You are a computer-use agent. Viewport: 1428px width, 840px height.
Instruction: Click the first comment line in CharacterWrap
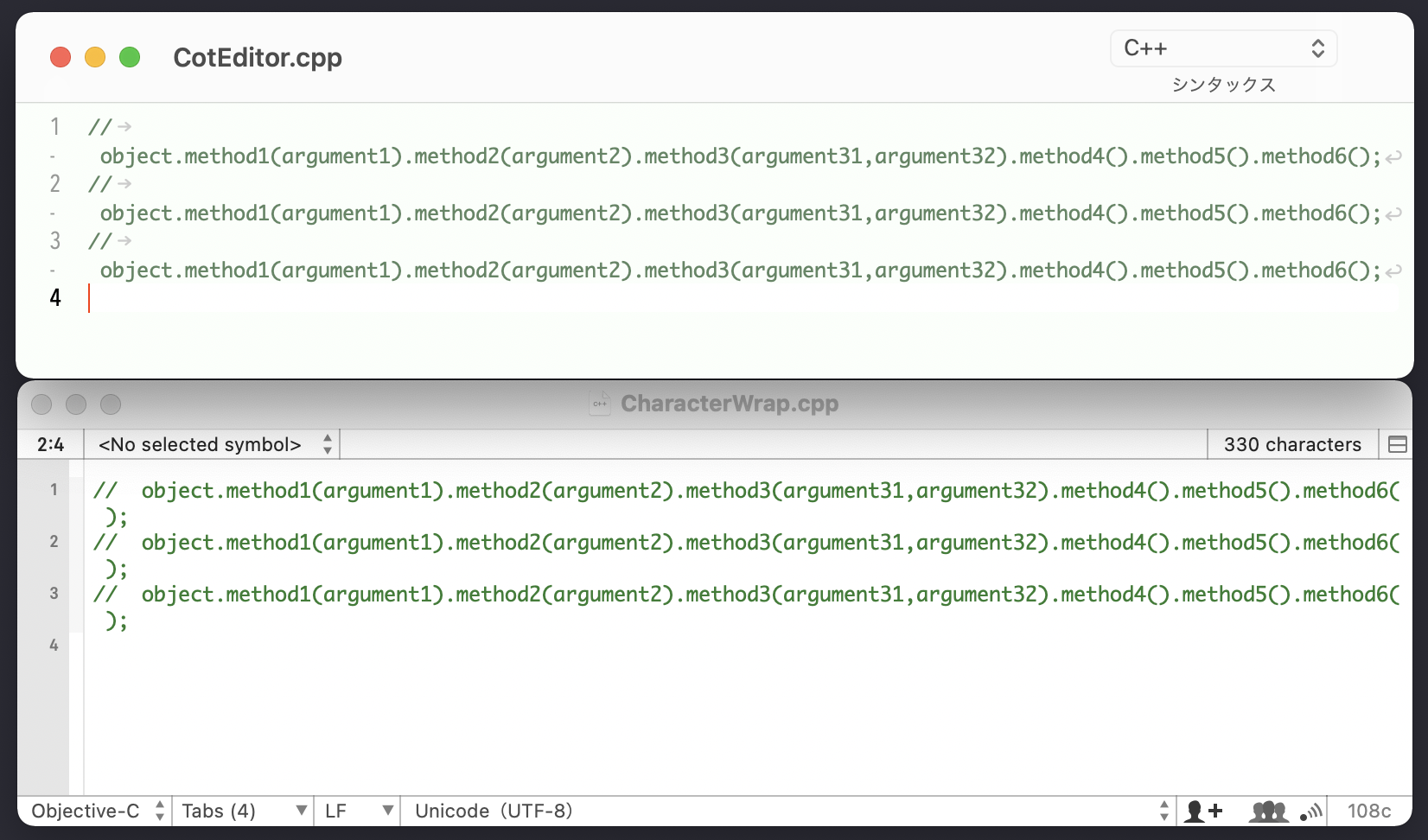click(747, 491)
